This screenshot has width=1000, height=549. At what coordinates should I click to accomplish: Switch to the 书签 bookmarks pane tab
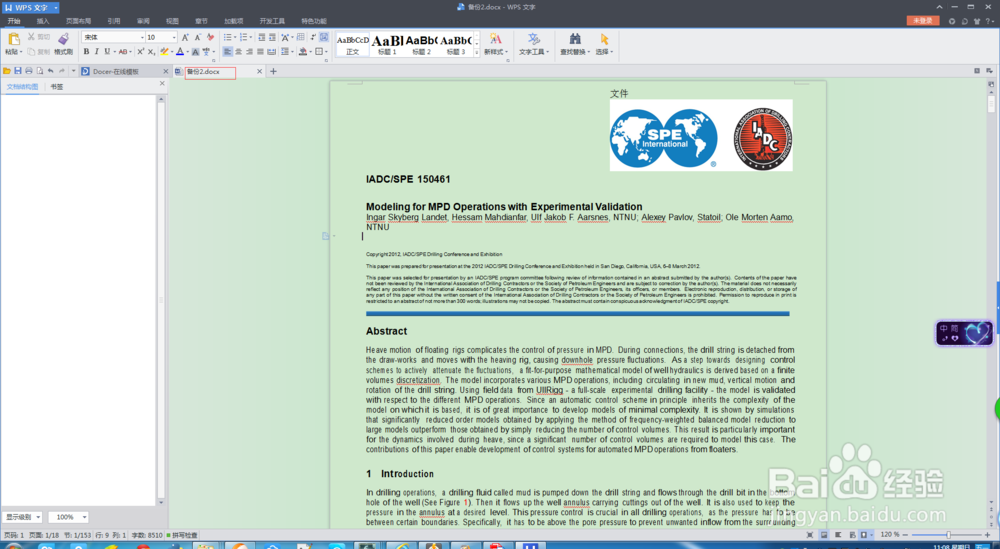point(57,87)
